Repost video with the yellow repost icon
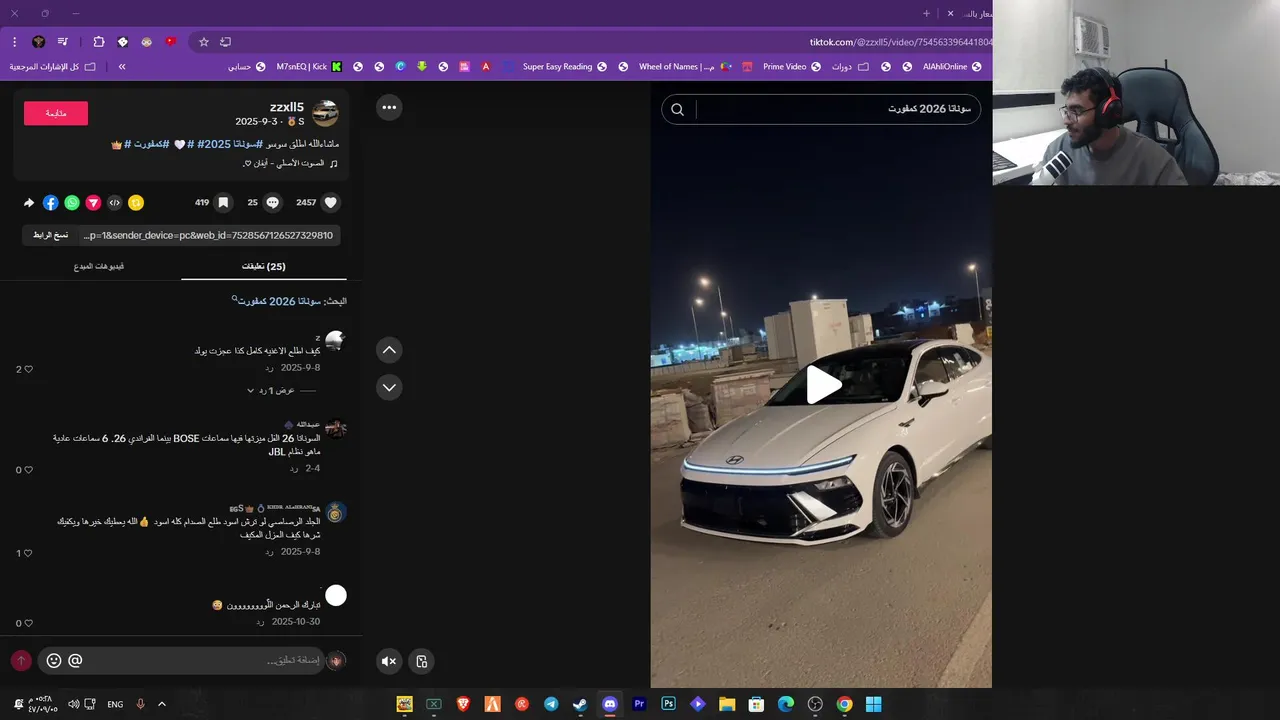 pos(136,203)
